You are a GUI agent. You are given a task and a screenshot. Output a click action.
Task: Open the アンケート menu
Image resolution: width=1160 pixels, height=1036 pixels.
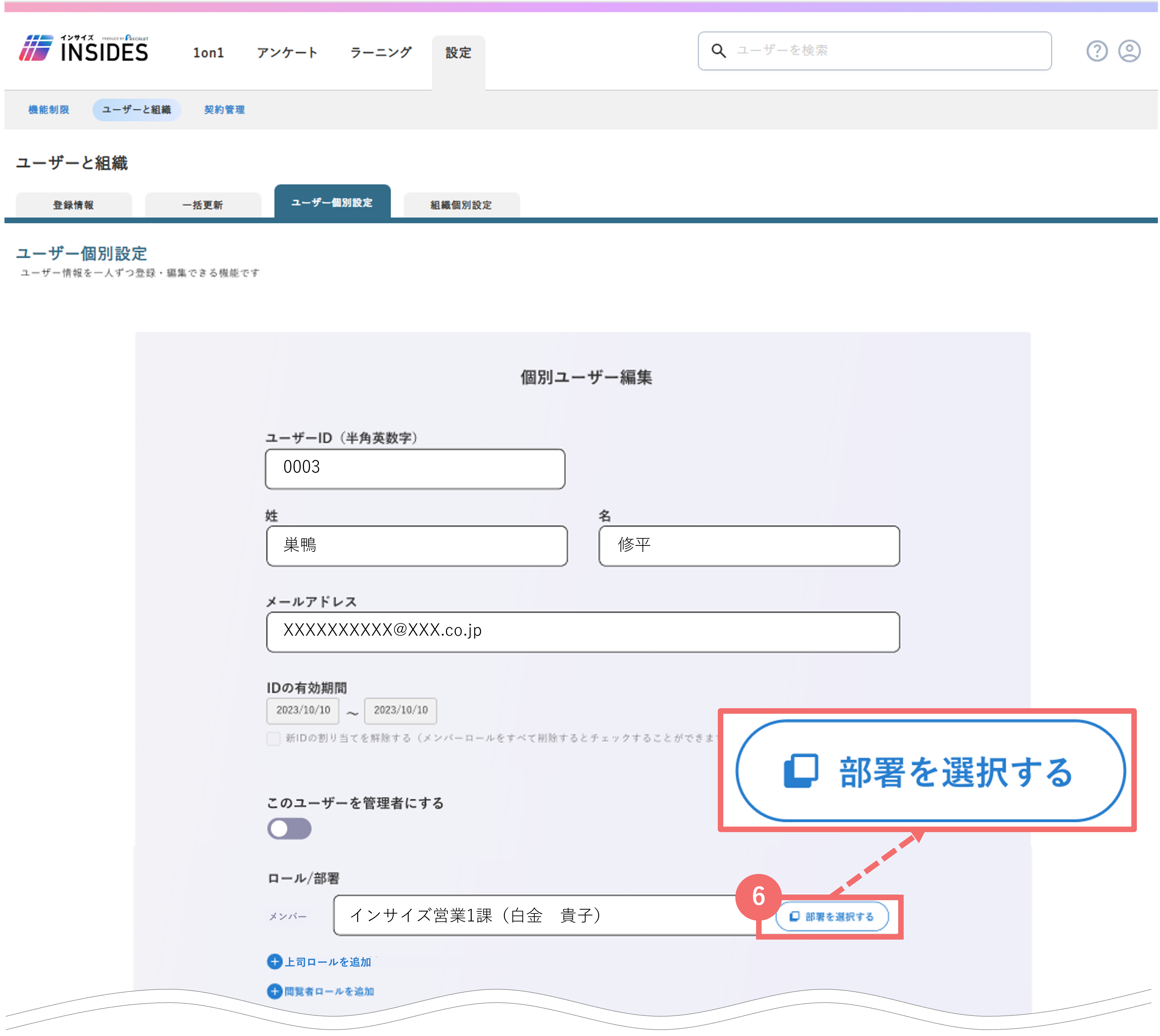(x=287, y=53)
